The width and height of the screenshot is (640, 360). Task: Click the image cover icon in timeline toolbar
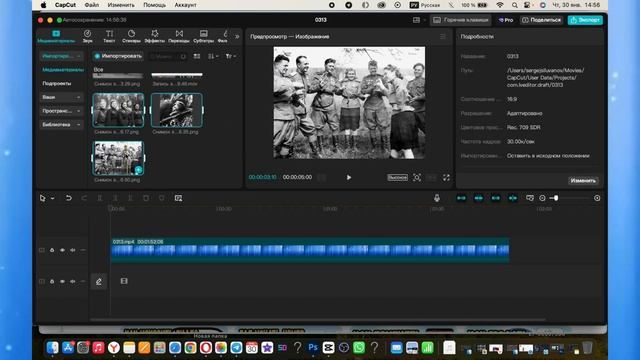click(x=178, y=198)
